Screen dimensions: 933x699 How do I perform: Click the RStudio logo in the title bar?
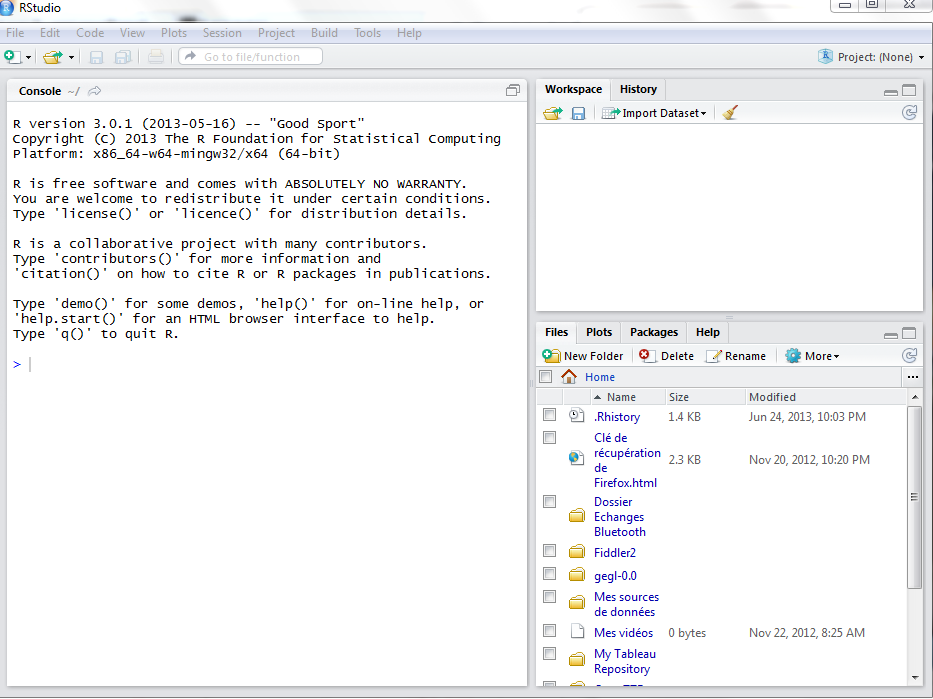pos(7,8)
